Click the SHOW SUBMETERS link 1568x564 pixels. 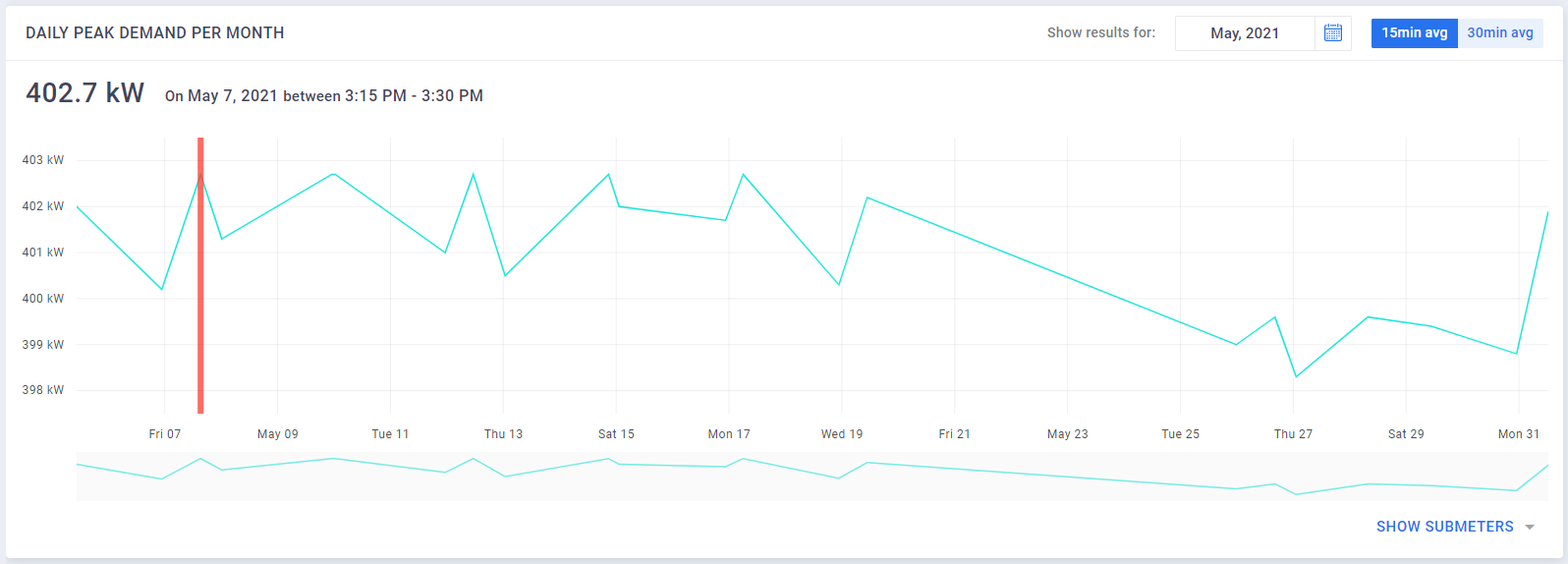(x=1444, y=527)
